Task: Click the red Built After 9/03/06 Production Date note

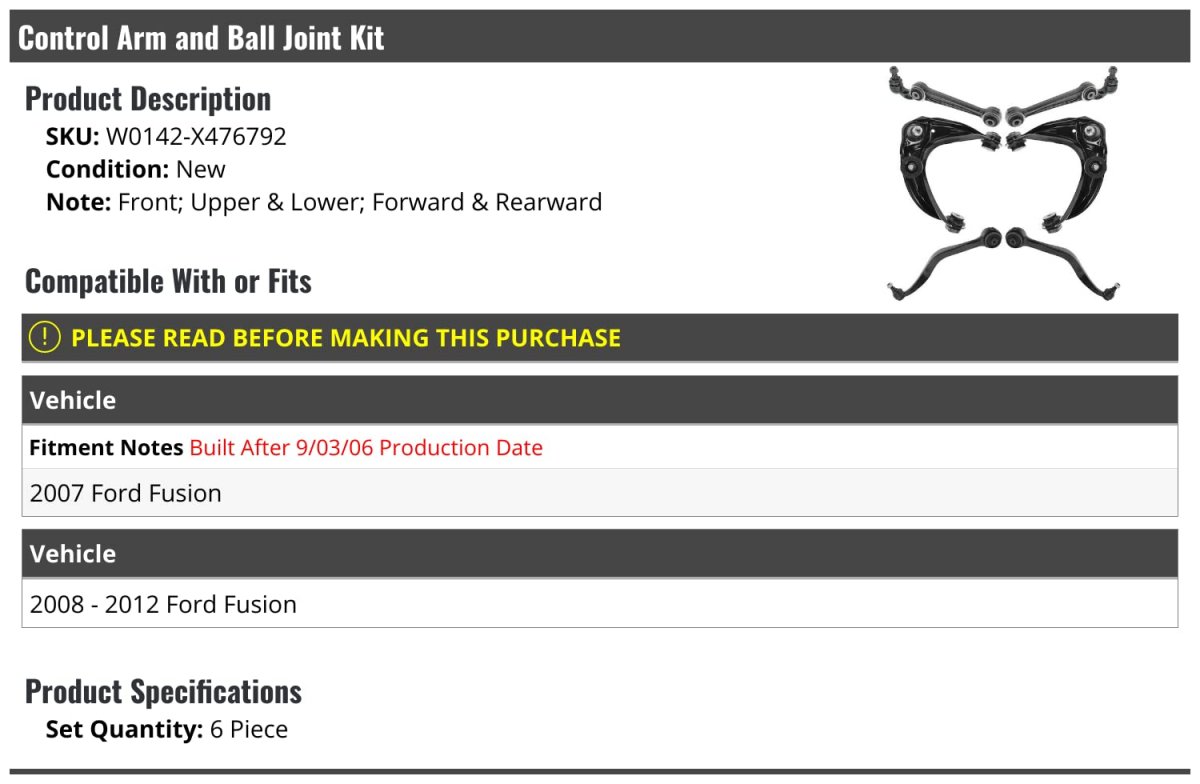Action: (366, 447)
